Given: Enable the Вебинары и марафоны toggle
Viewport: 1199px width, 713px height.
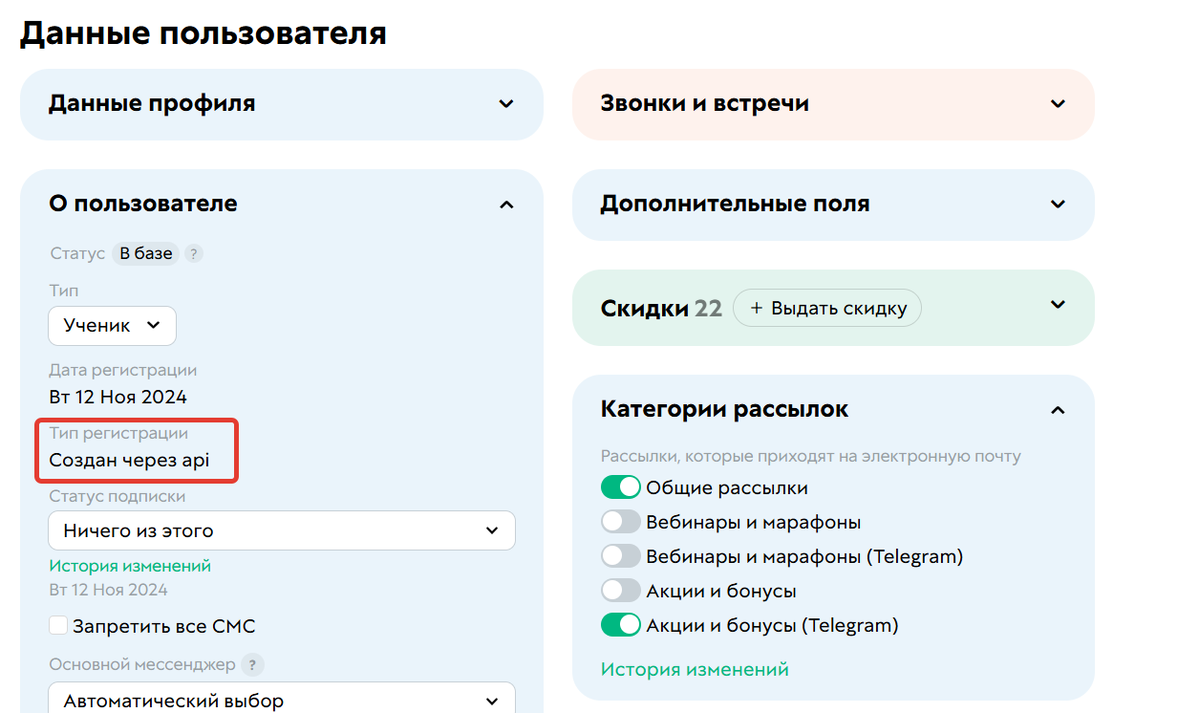Looking at the screenshot, I should coord(621,521).
